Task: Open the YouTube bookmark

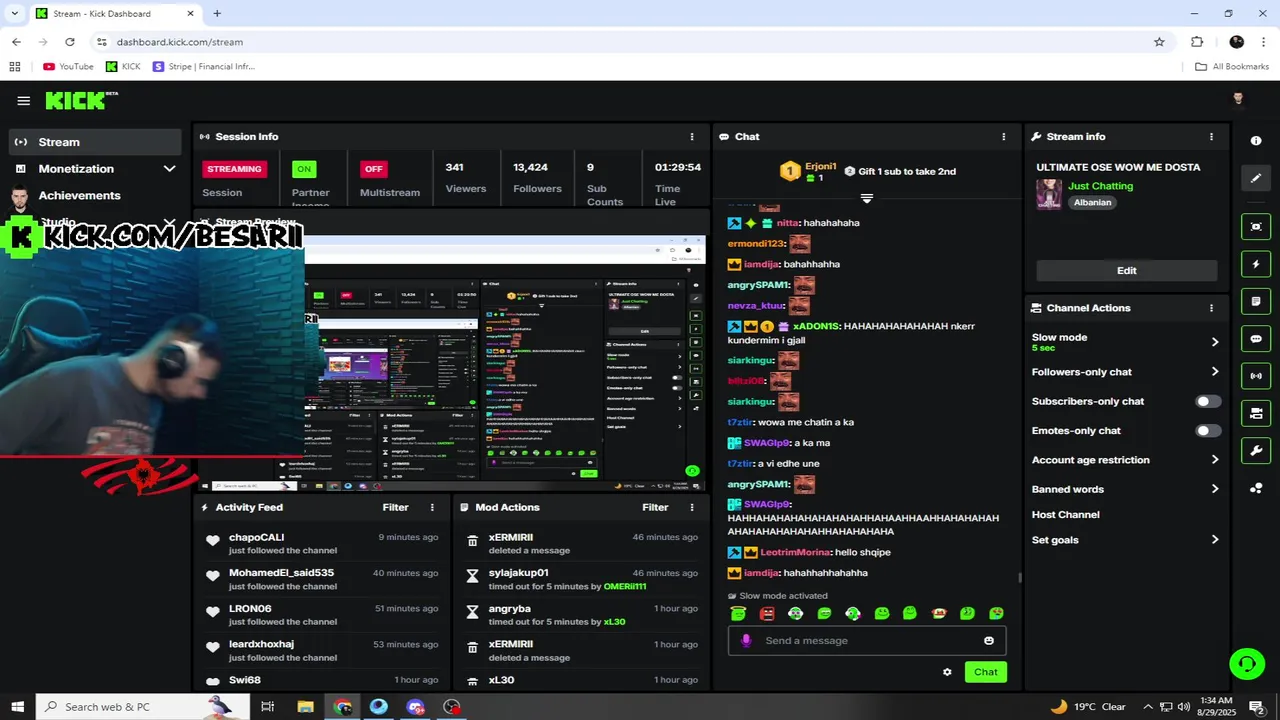Action: pyautogui.click(x=68, y=67)
